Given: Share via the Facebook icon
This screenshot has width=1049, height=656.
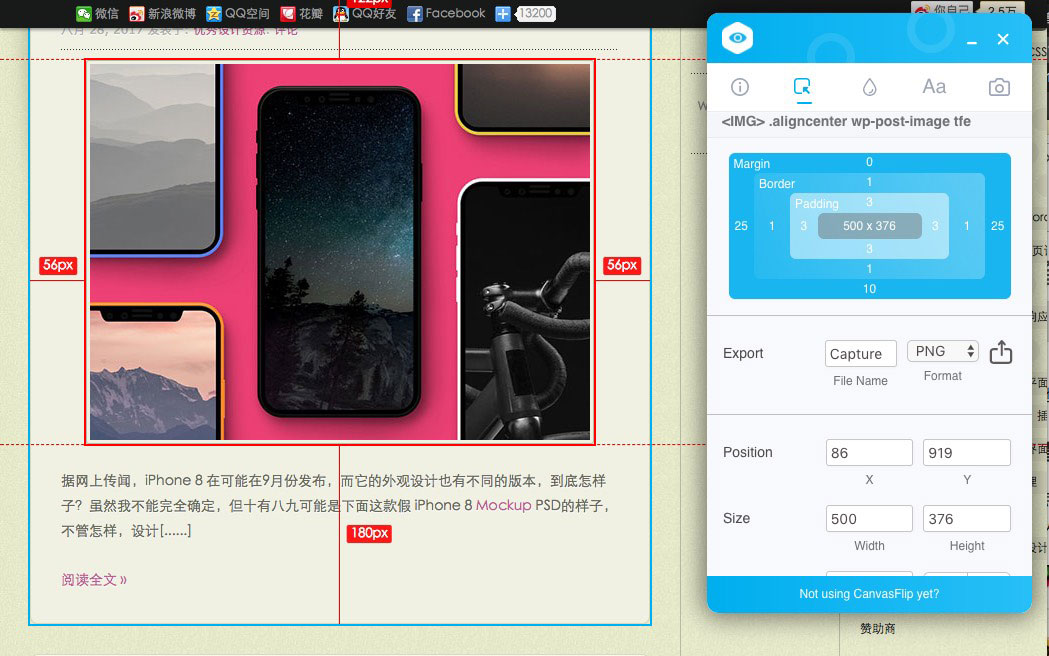Looking at the screenshot, I should pyautogui.click(x=415, y=13).
